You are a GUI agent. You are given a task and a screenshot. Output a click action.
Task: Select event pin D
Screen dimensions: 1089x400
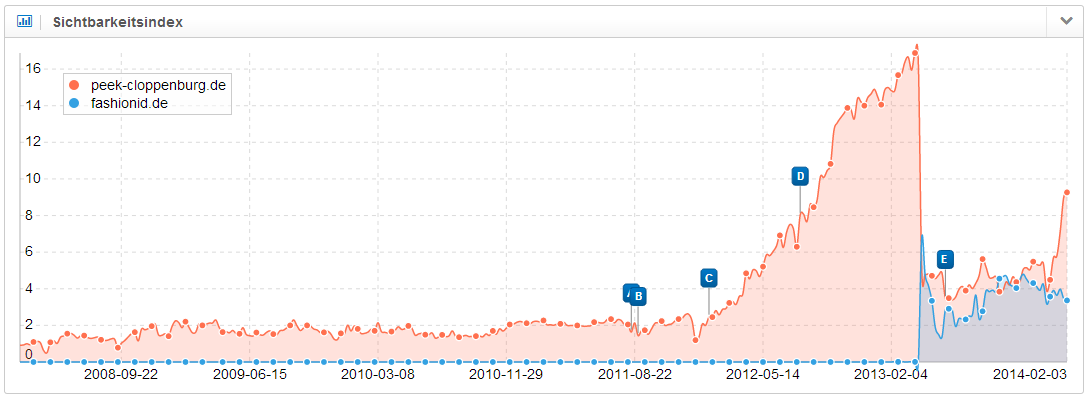(x=799, y=177)
